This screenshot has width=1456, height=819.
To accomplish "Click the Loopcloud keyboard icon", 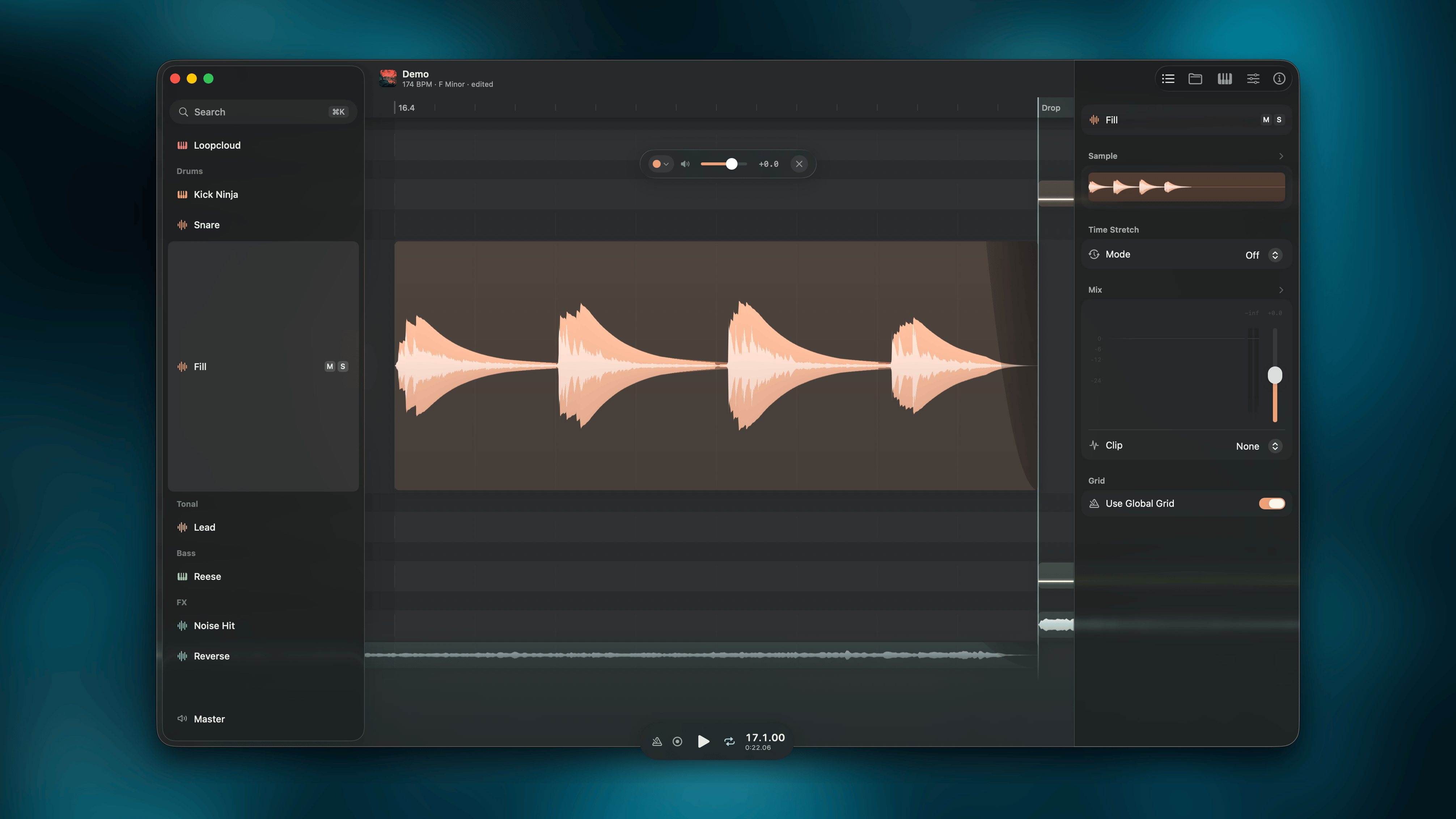I will [182, 145].
